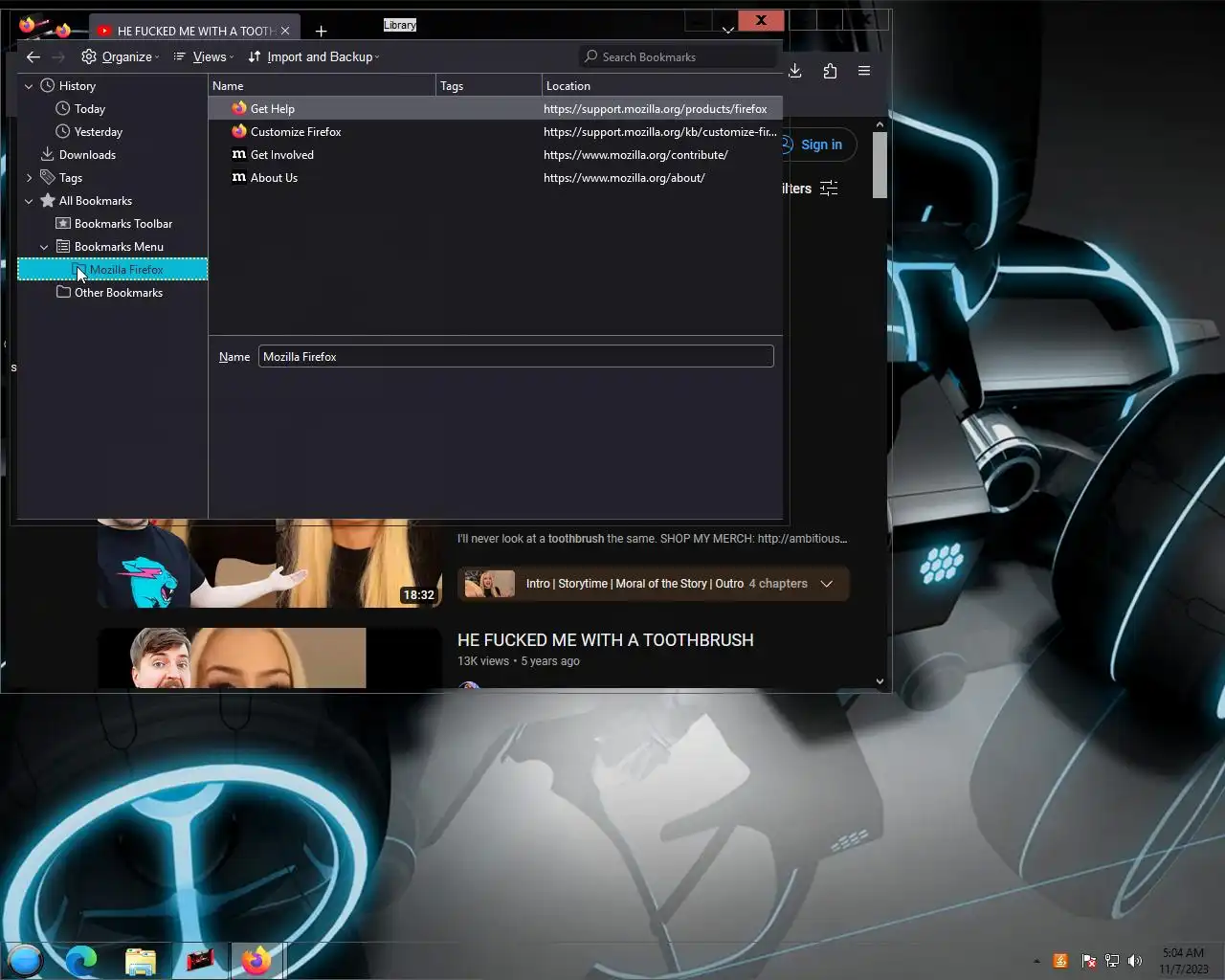Expand the video chapters chevron
Viewport: 1225px width, 980px height.
coord(827,584)
